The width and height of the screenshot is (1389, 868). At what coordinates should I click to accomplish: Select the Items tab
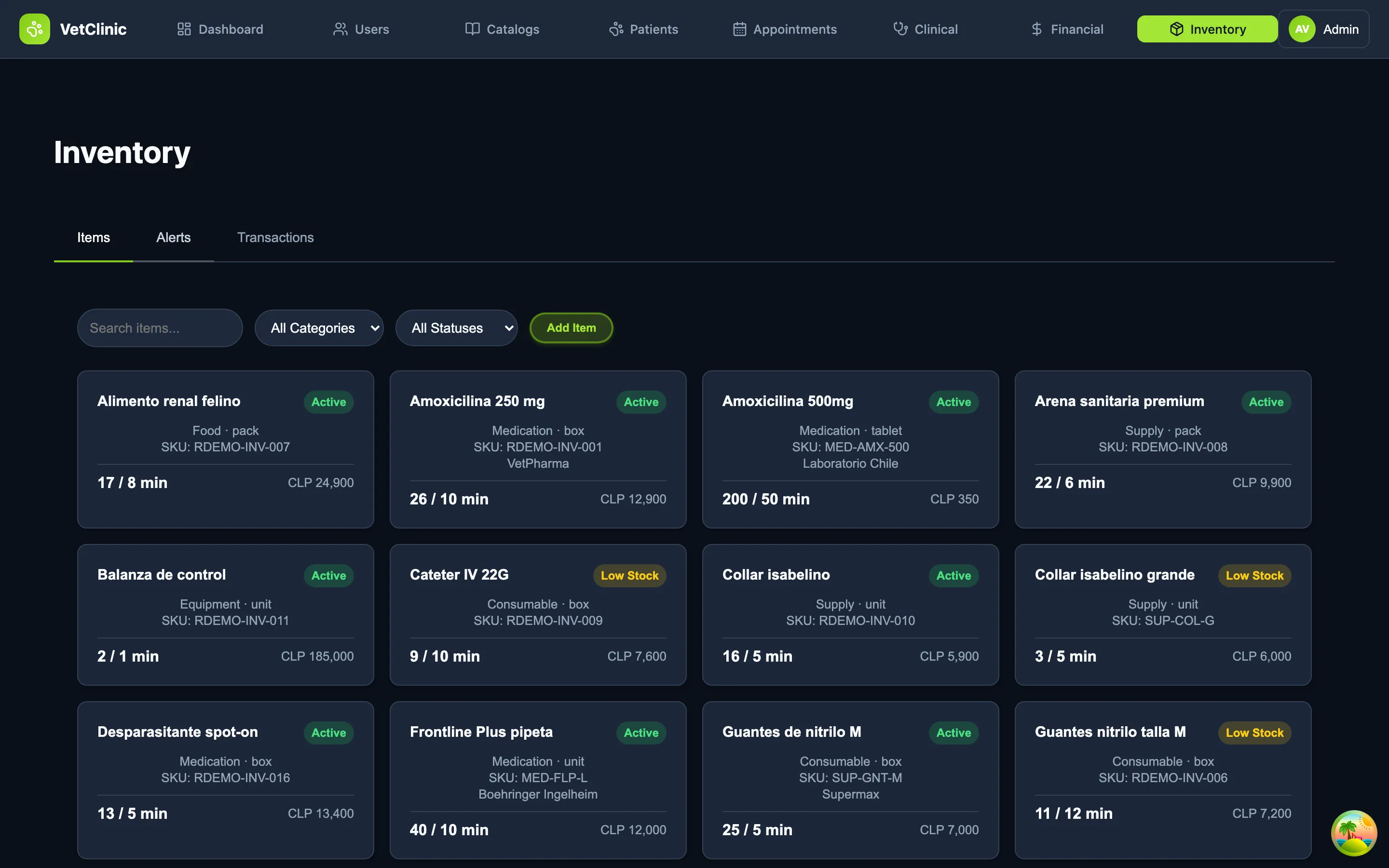pos(94,238)
